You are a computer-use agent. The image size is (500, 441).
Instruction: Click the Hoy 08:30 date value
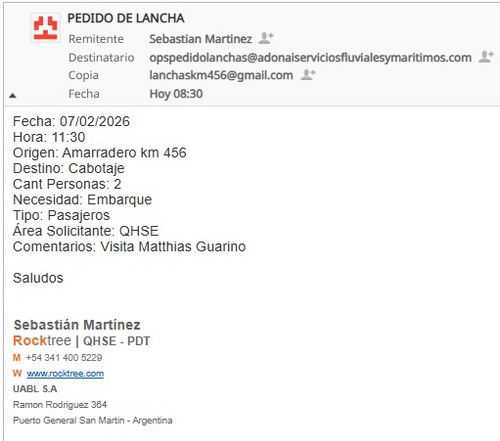click(176, 94)
